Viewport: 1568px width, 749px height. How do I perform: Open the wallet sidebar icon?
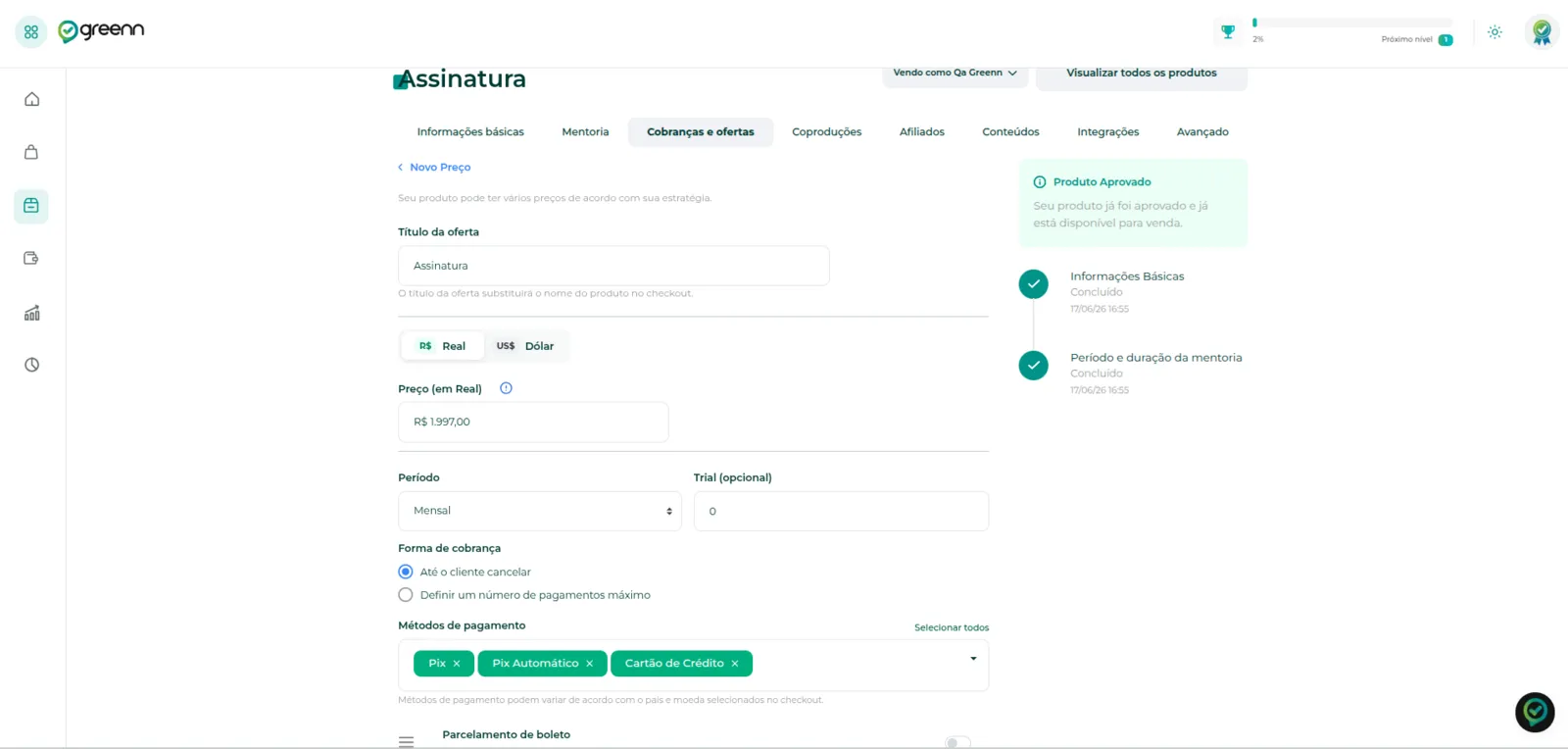tap(31, 259)
